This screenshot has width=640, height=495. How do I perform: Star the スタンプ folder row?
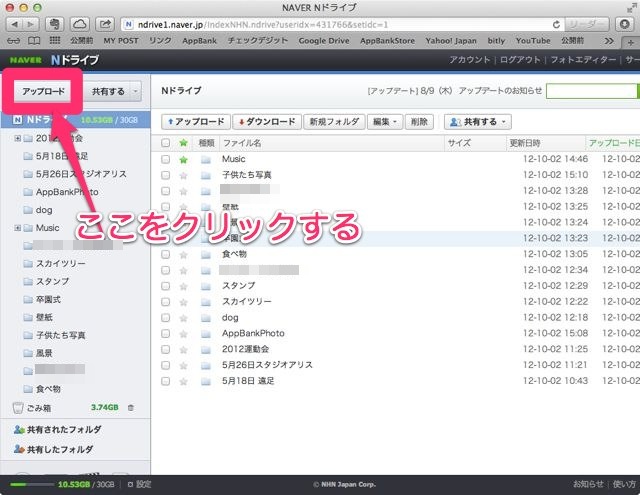click(x=184, y=286)
